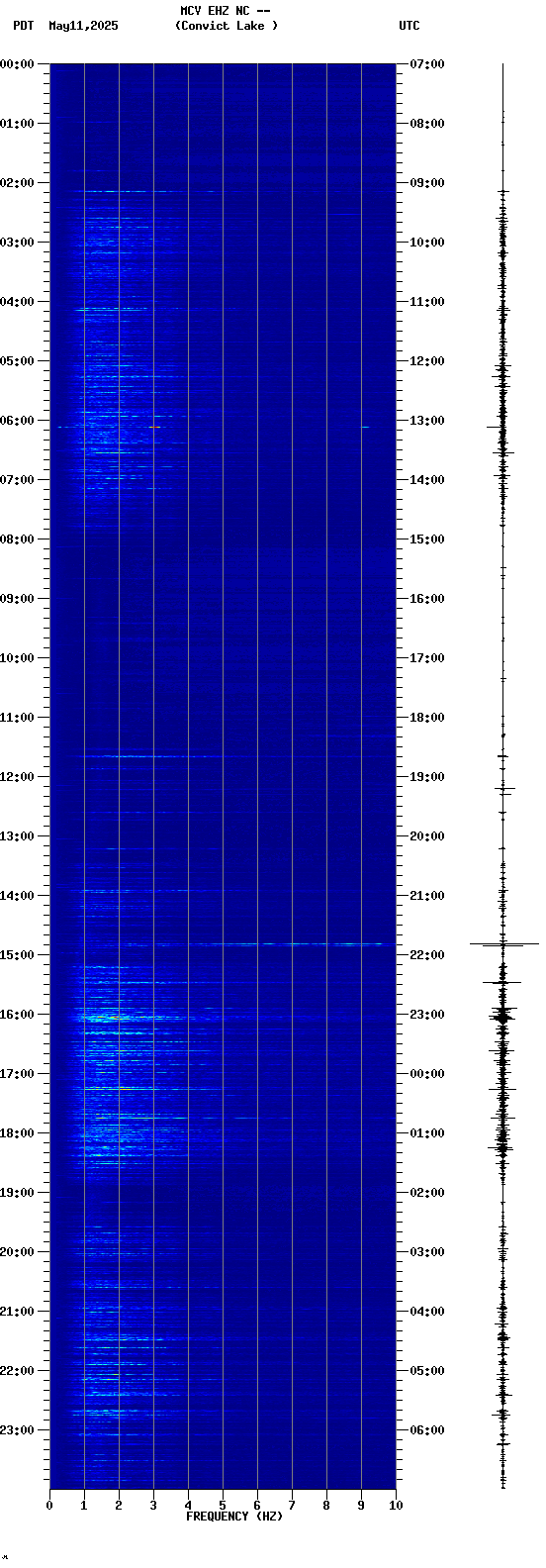Click frequency axis tick label 10

[396, 1506]
